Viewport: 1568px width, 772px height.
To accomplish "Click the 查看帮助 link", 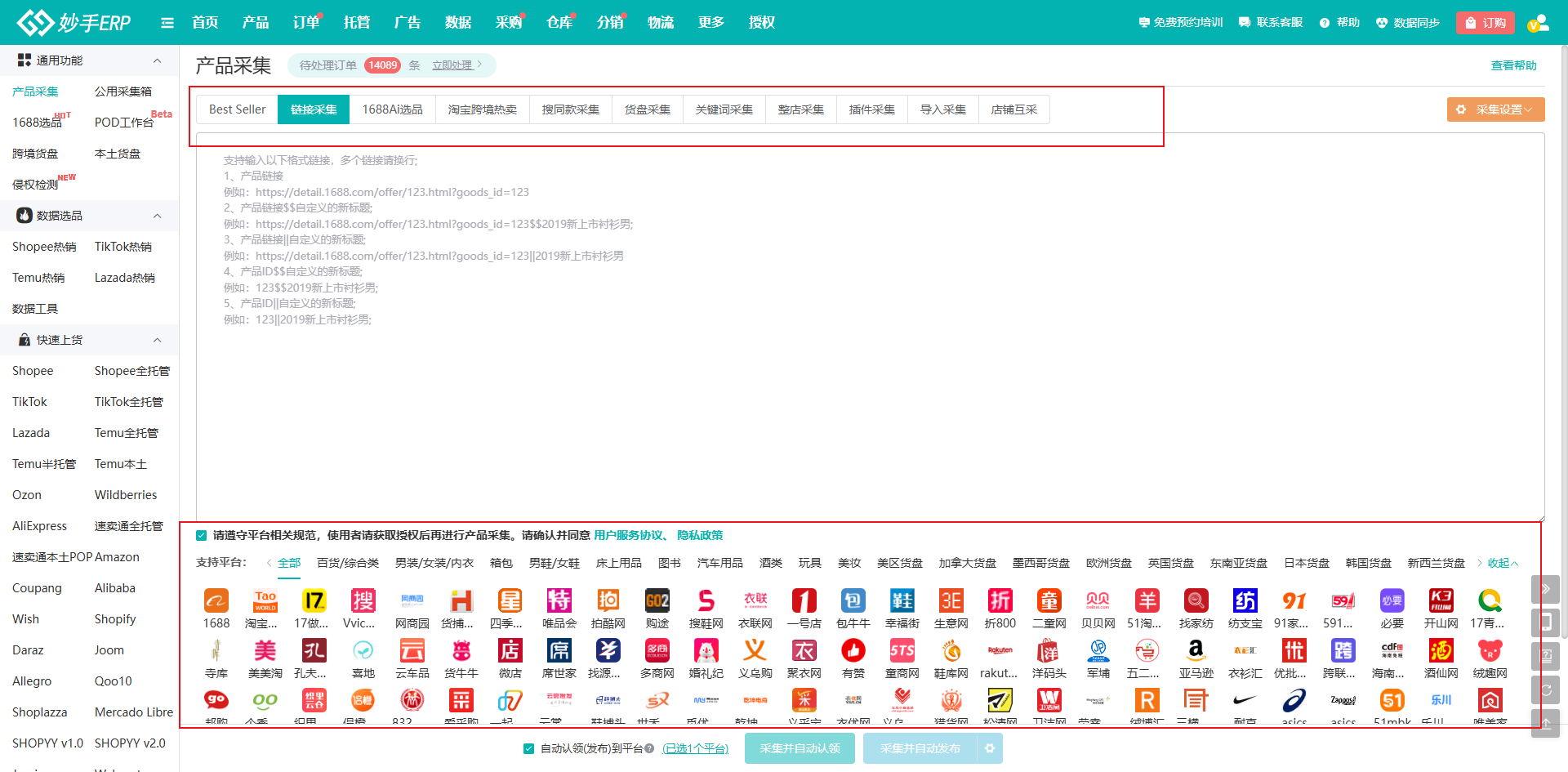I will (x=1513, y=65).
